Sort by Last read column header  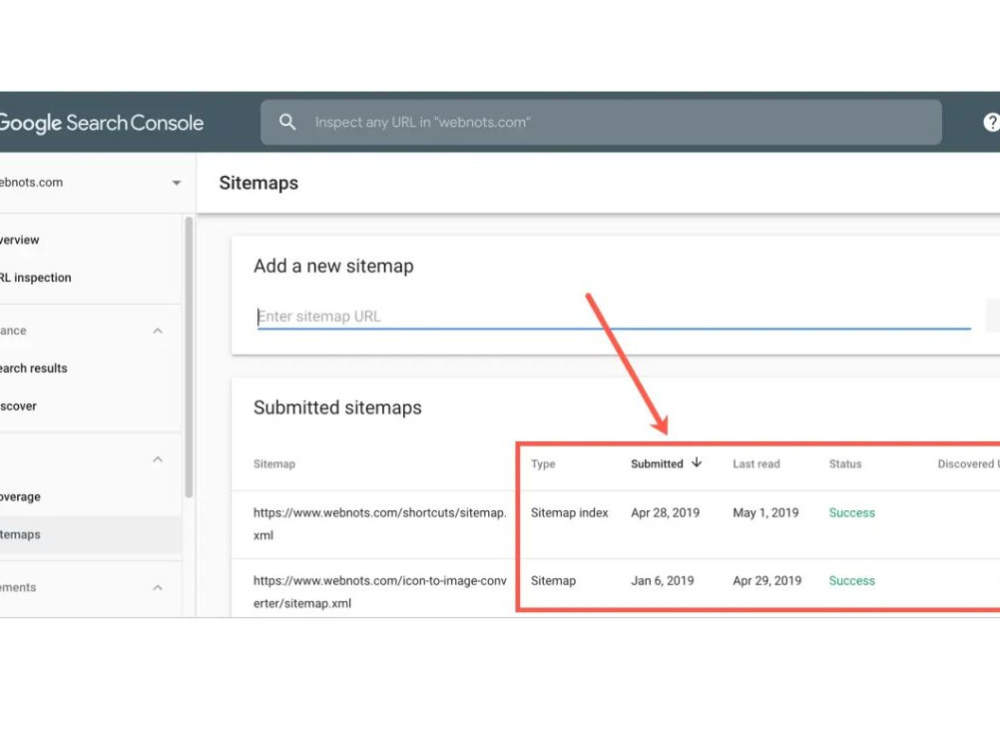pyautogui.click(x=756, y=464)
